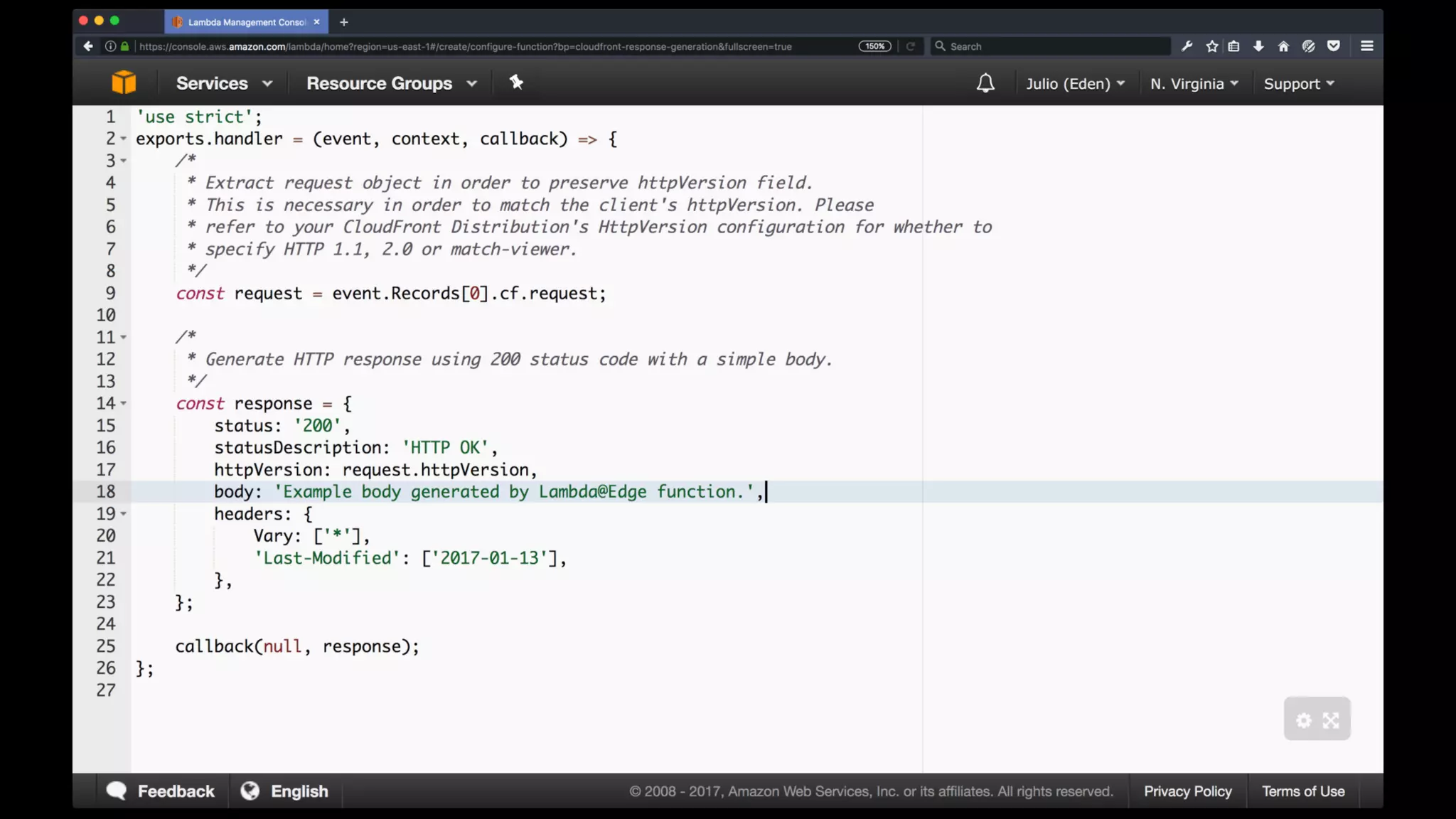The image size is (1456, 819).
Task: Collapse the comment fold at line 3
Action: 123,161
